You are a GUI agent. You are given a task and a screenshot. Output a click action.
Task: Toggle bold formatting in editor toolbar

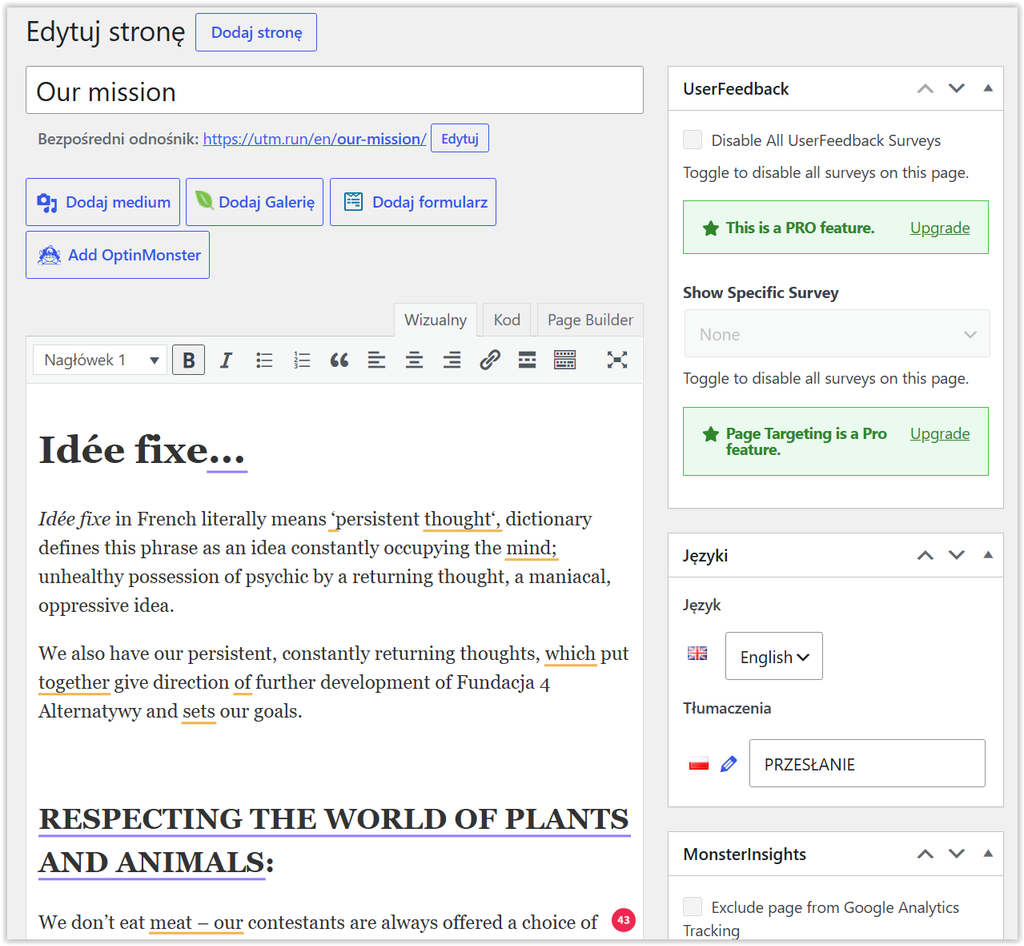188,360
